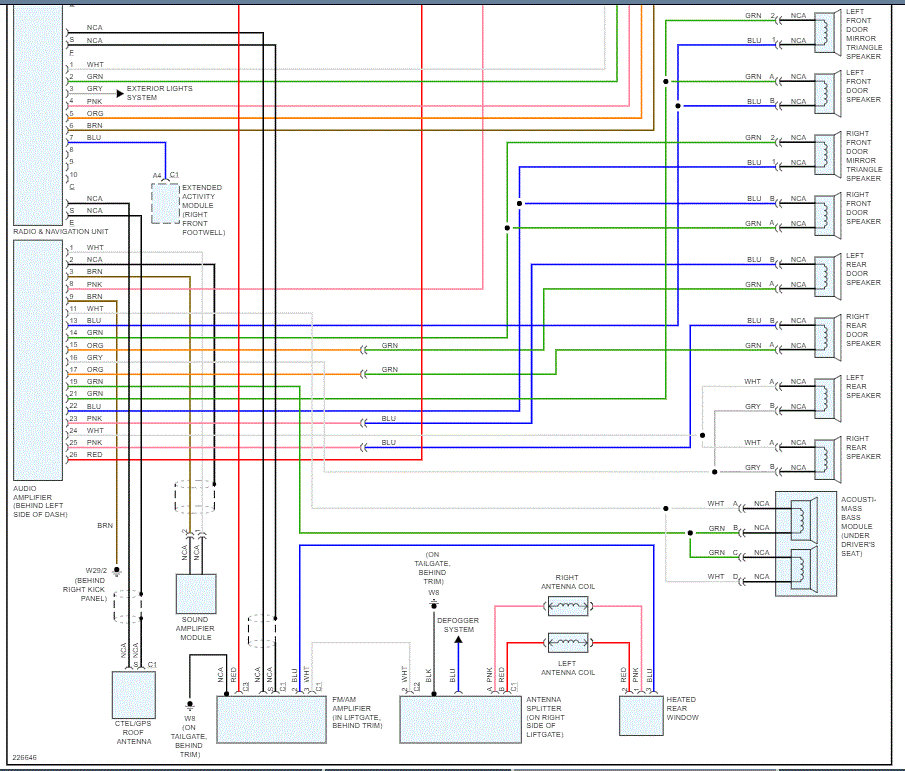
Task: Click the 'RIGHT ANTENNA COIL' label
Action: tap(568, 582)
